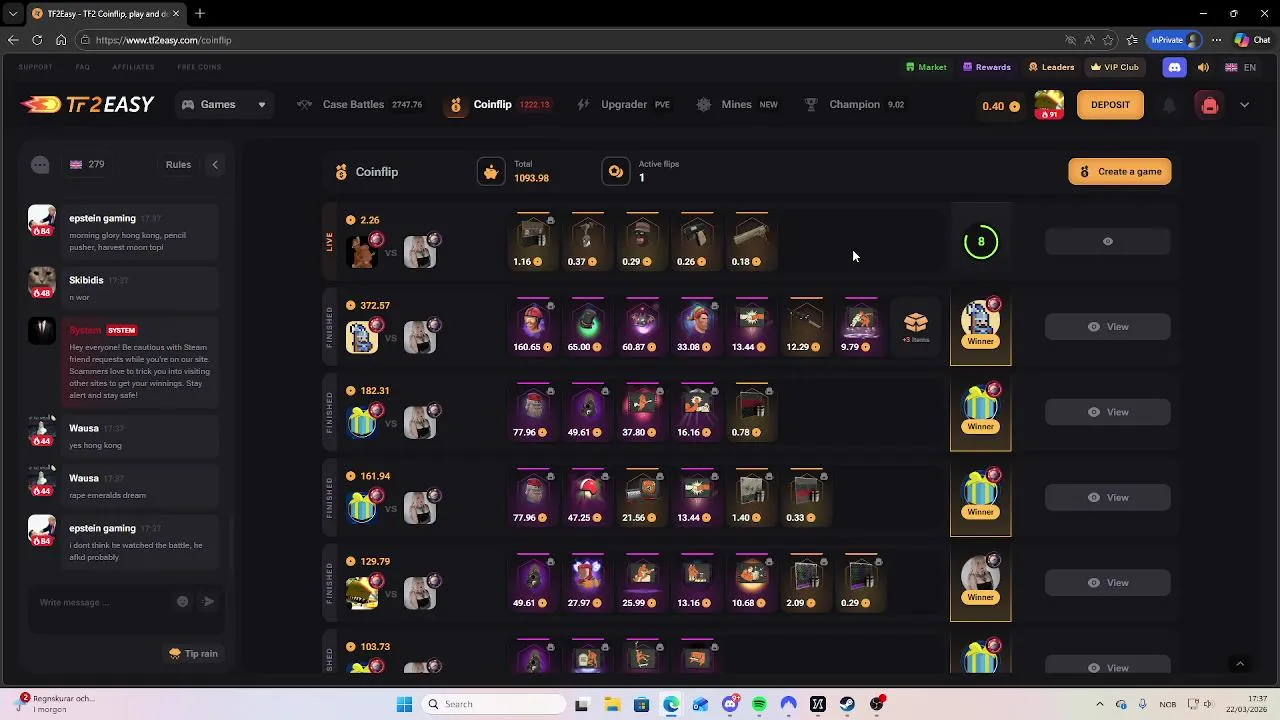The image size is (1280, 720).
Task: Open the user avatar with level 91
Action: click(x=1049, y=105)
